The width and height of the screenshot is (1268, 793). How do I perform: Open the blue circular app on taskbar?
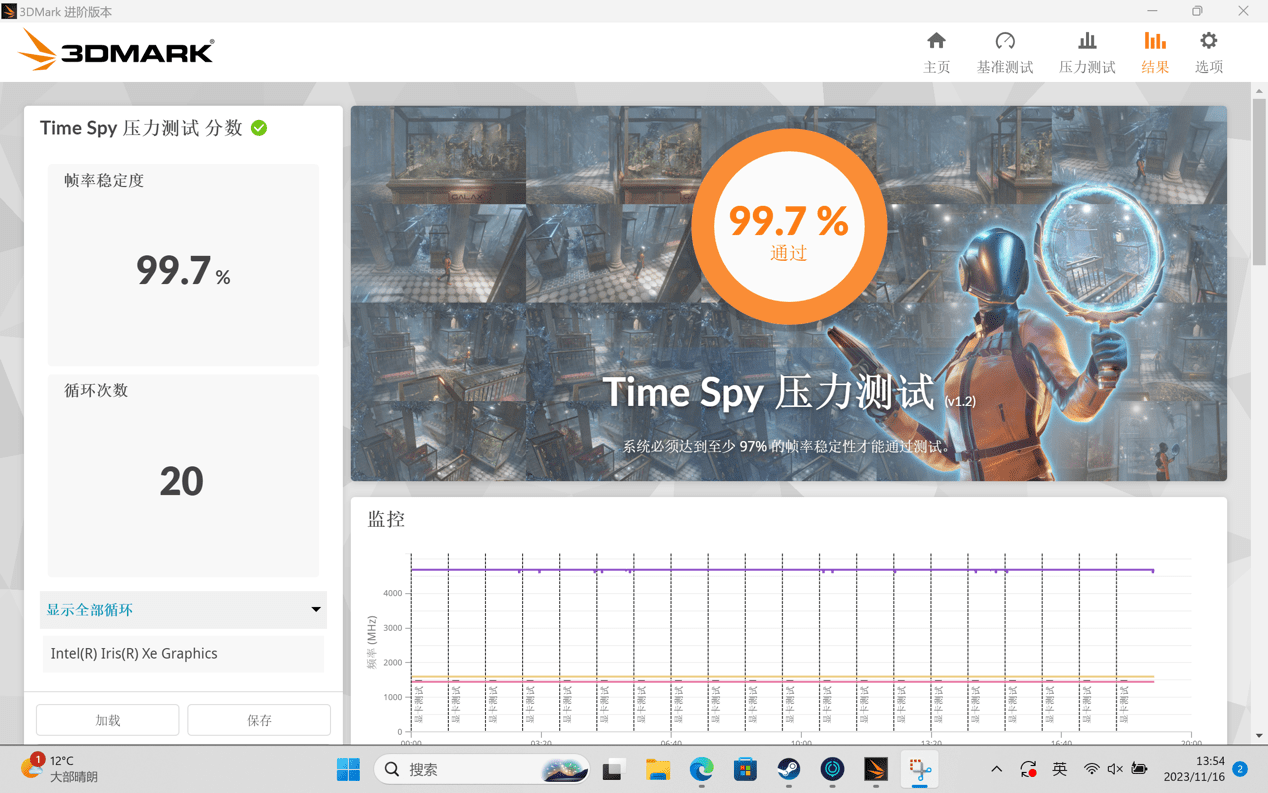[x=832, y=769]
